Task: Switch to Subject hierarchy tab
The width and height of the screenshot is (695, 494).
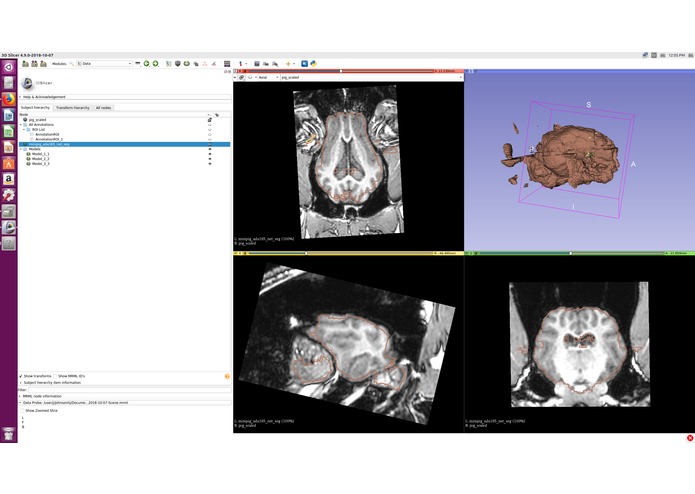Action: pyautogui.click(x=35, y=108)
